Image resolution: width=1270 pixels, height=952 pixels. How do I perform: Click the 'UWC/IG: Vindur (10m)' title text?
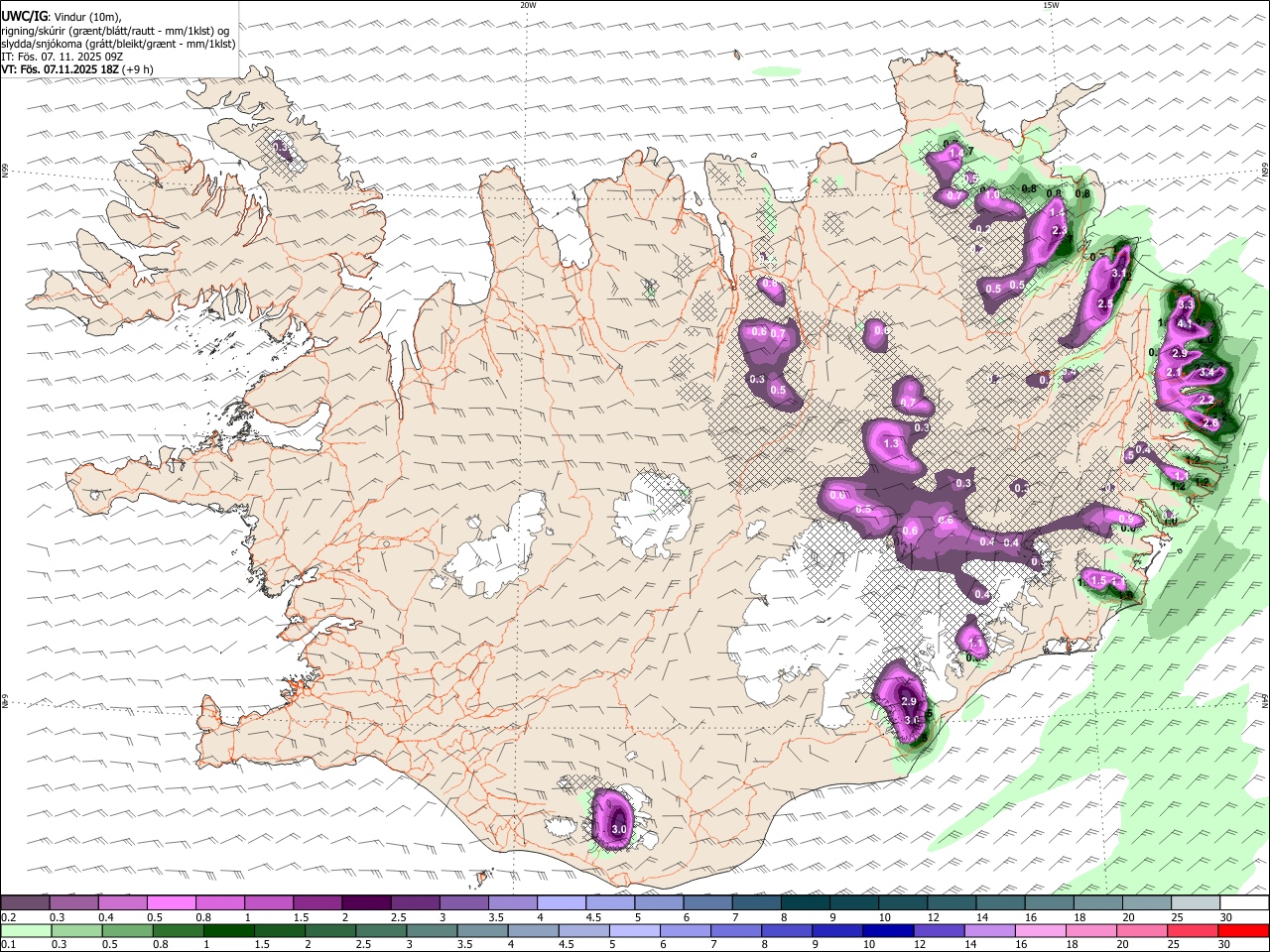(x=61, y=16)
